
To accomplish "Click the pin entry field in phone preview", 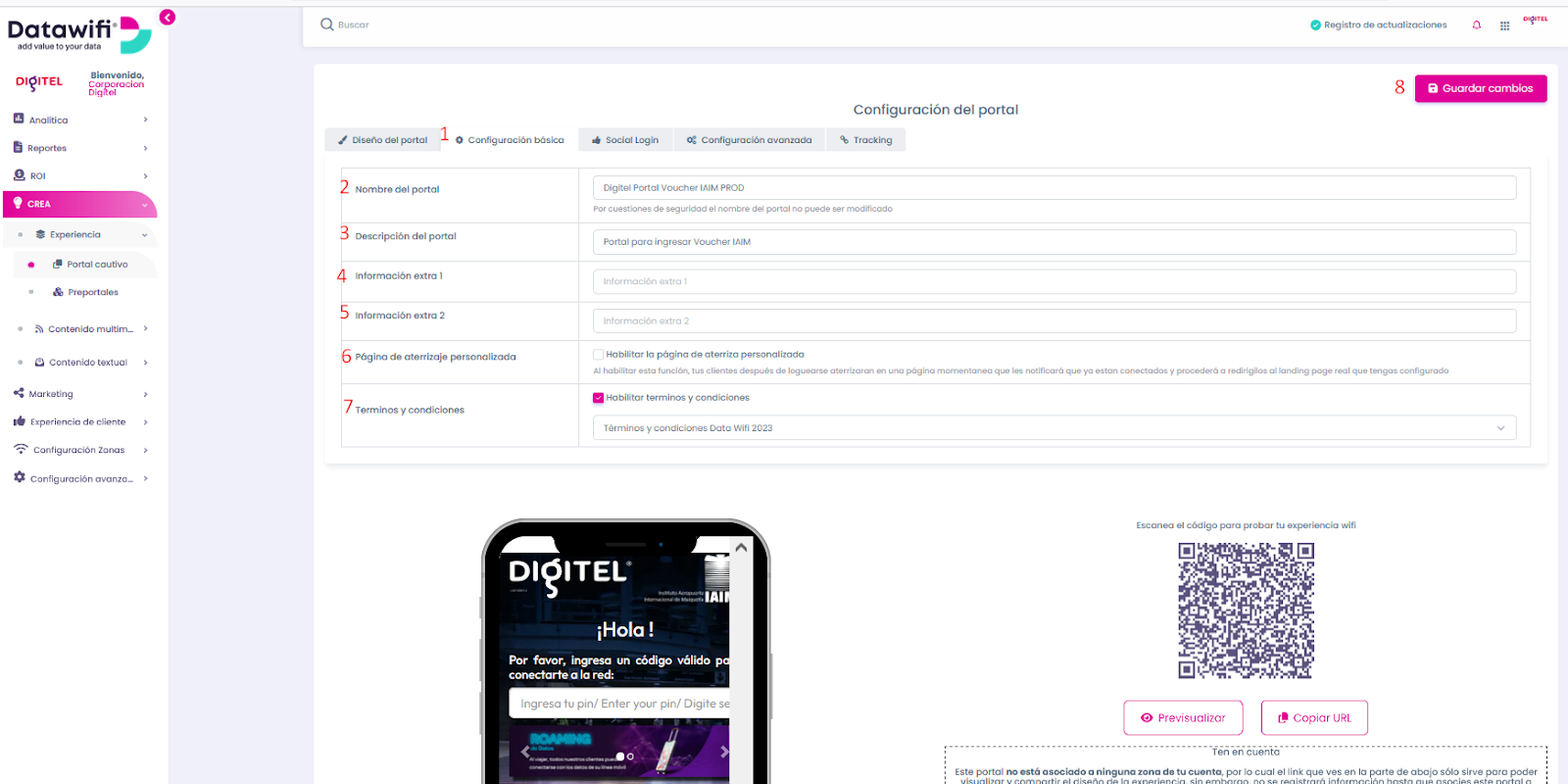I will point(619,704).
